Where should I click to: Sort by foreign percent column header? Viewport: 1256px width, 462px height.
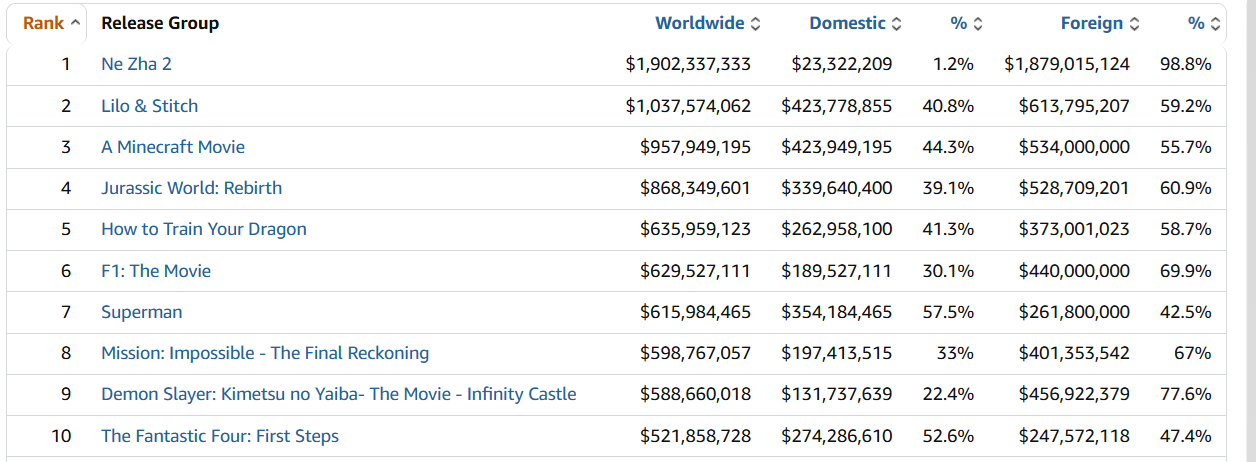(1204, 23)
